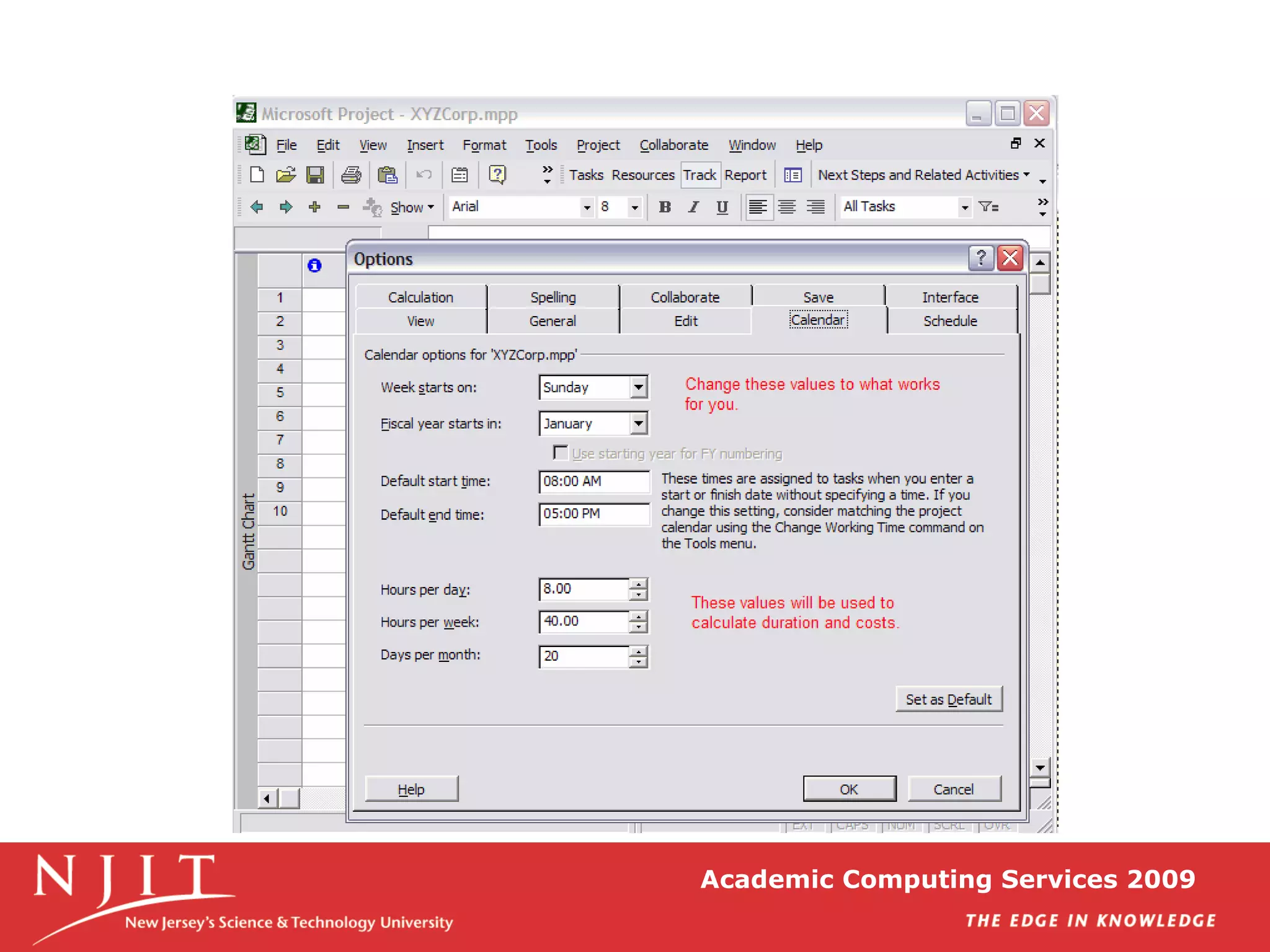The image size is (1270, 952).
Task: Click the Outdent left arrow icon
Action: [x=257, y=207]
